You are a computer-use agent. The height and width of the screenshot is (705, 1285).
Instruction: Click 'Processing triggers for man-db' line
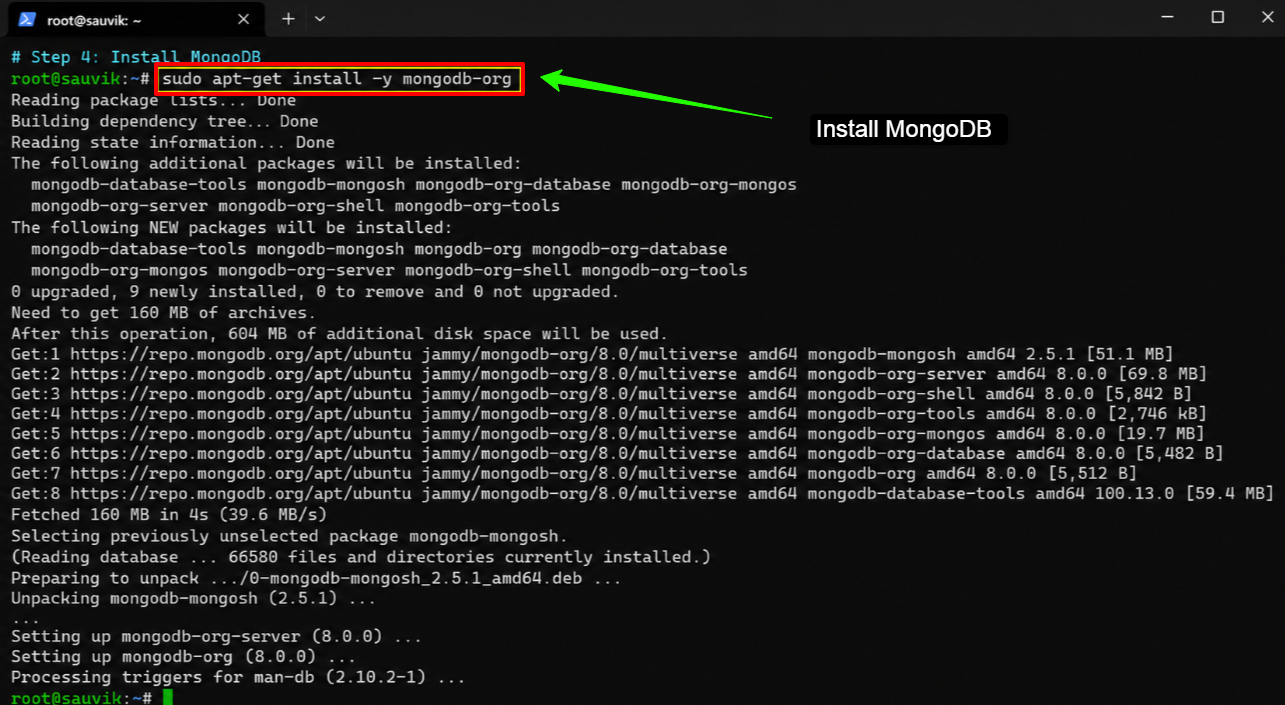point(238,677)
